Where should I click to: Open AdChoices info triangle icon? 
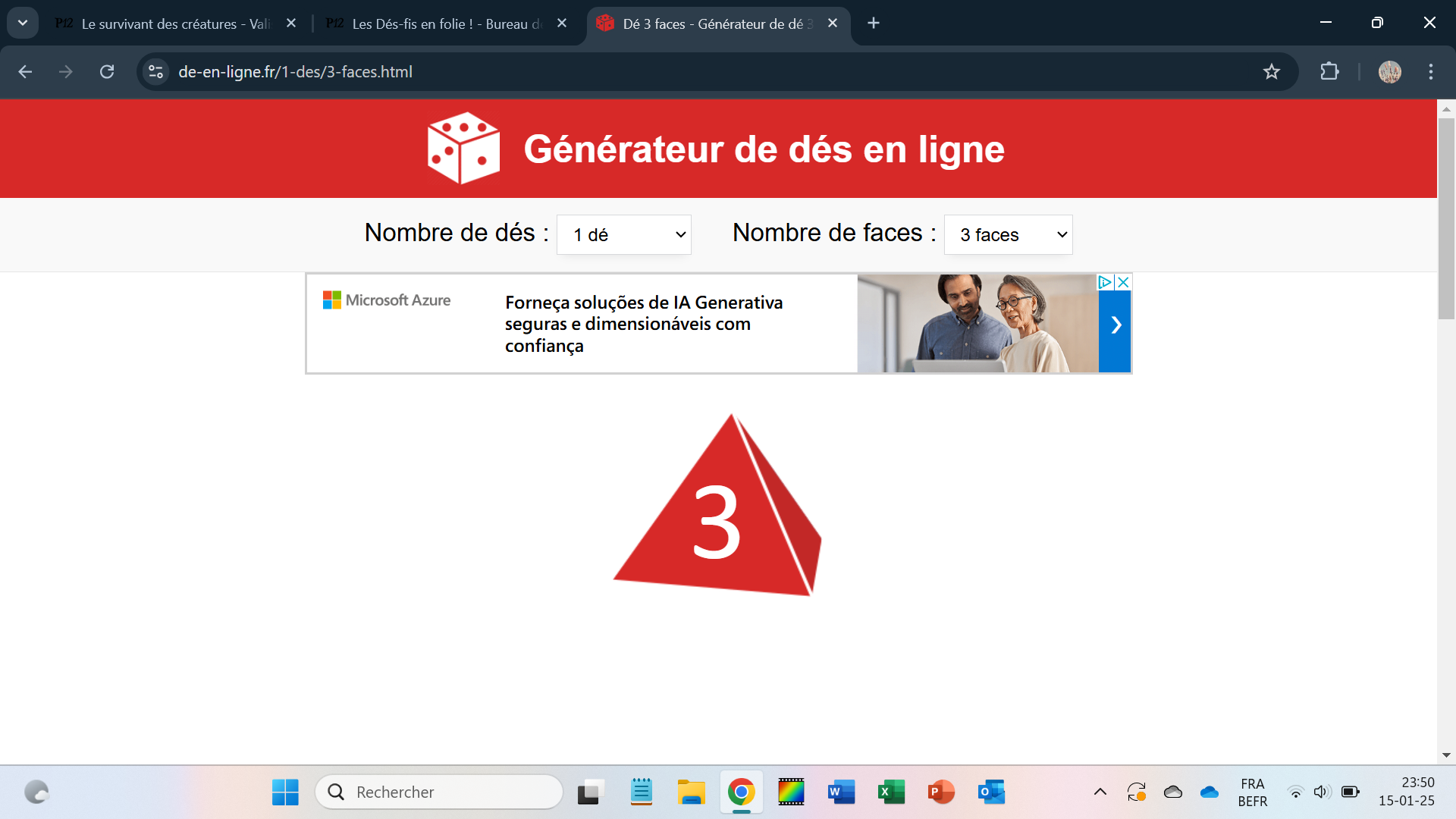[x=1106, y=282]
